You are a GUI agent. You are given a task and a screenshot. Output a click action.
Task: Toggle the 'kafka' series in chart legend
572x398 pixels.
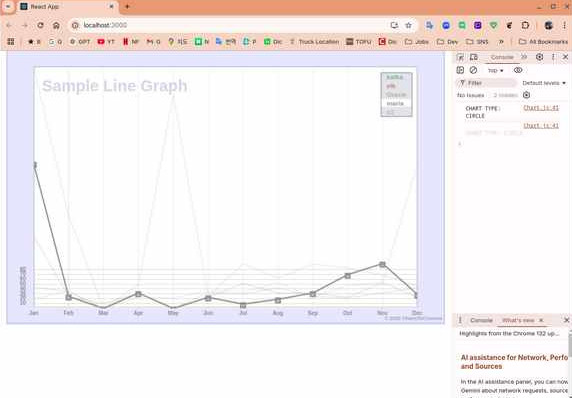[x=395, y=77]
